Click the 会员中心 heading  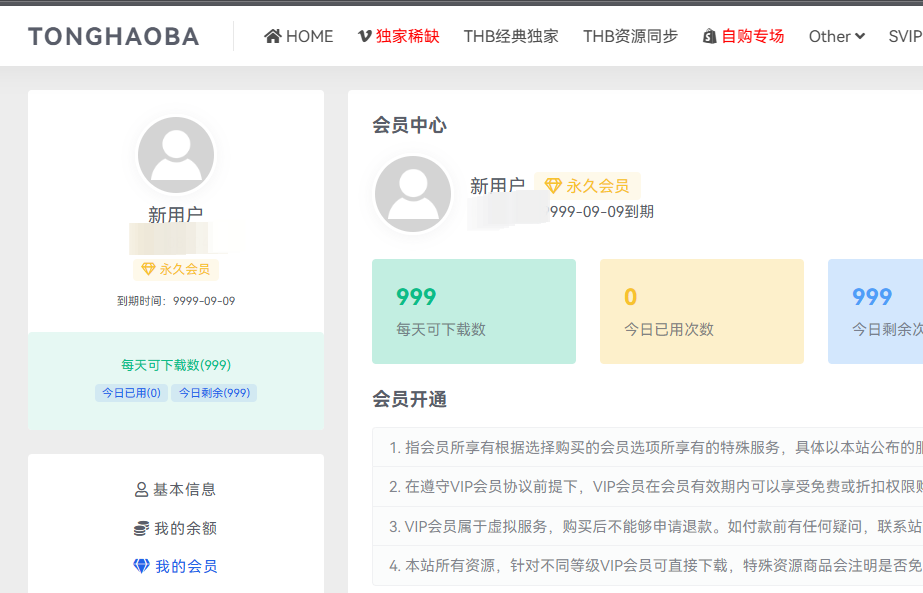point(410,125)
